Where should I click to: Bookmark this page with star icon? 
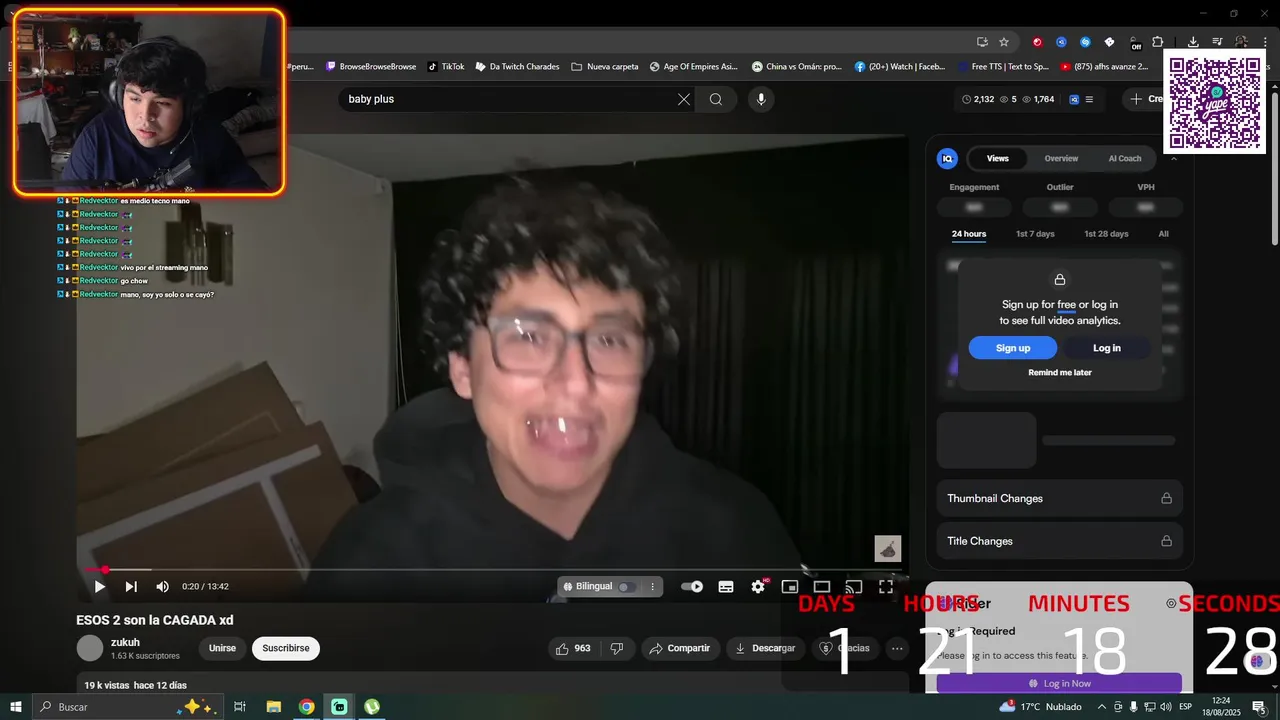point(1004,42)
